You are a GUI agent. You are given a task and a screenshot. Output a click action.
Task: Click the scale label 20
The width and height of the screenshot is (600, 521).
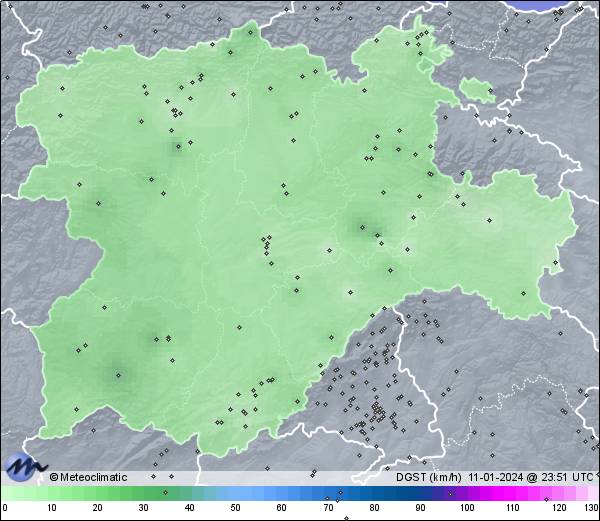tap(98, 508)
